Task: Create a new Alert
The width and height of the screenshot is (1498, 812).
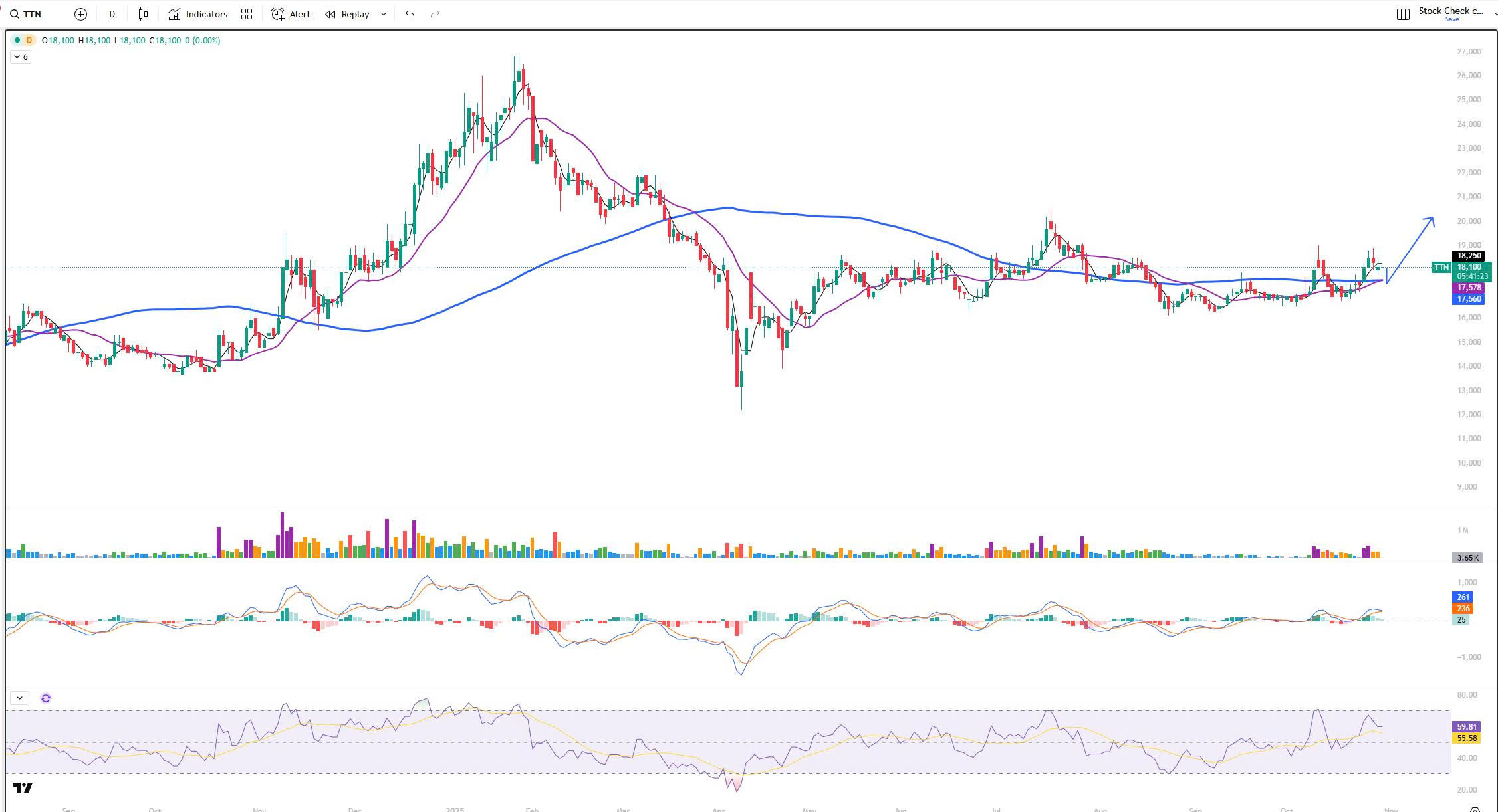Action: click(291, 14)
